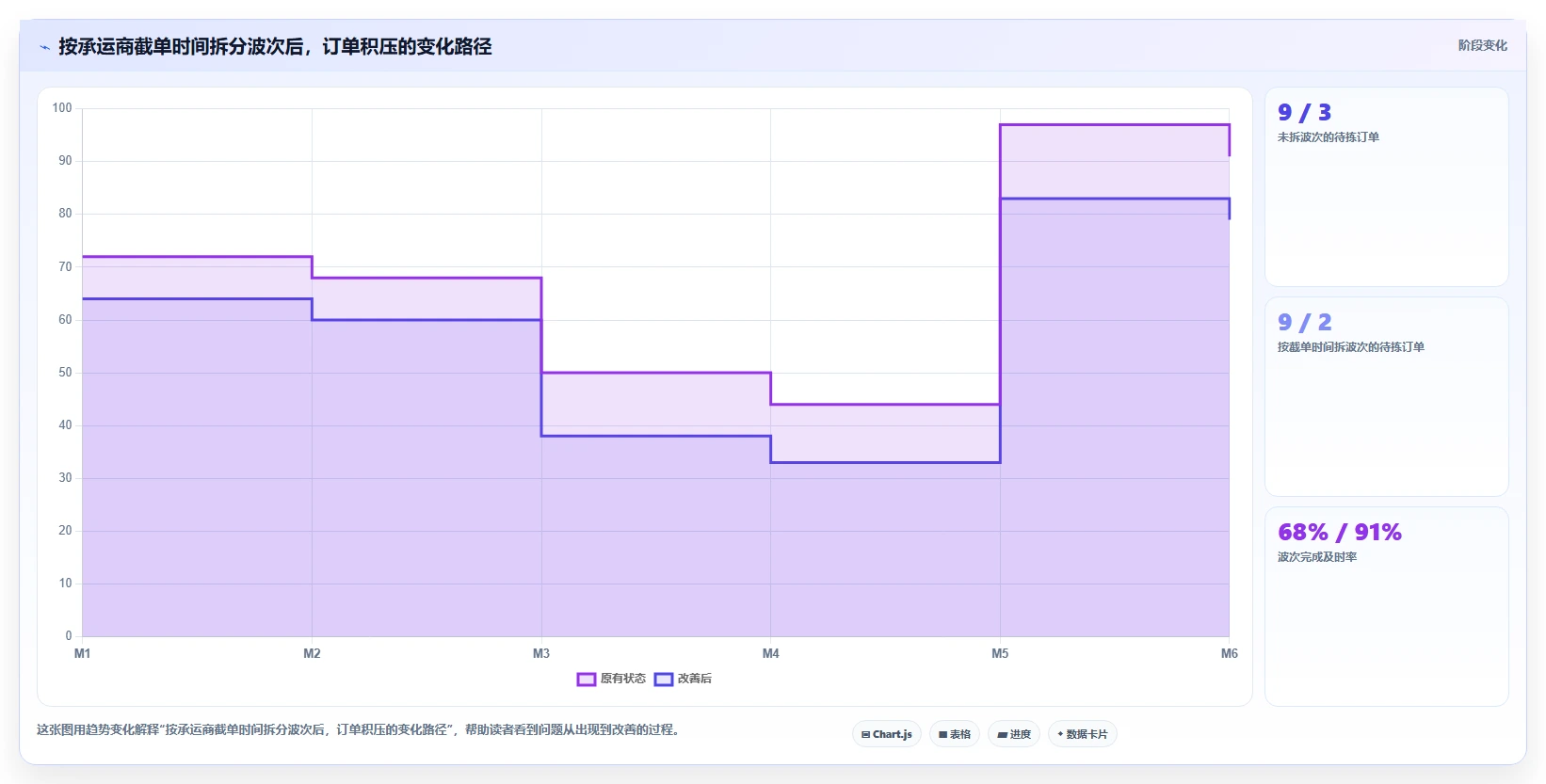Click the 波次完成及时率 caption
Viewport: 1546px width, 784px height.
[x=1317, y=557]
